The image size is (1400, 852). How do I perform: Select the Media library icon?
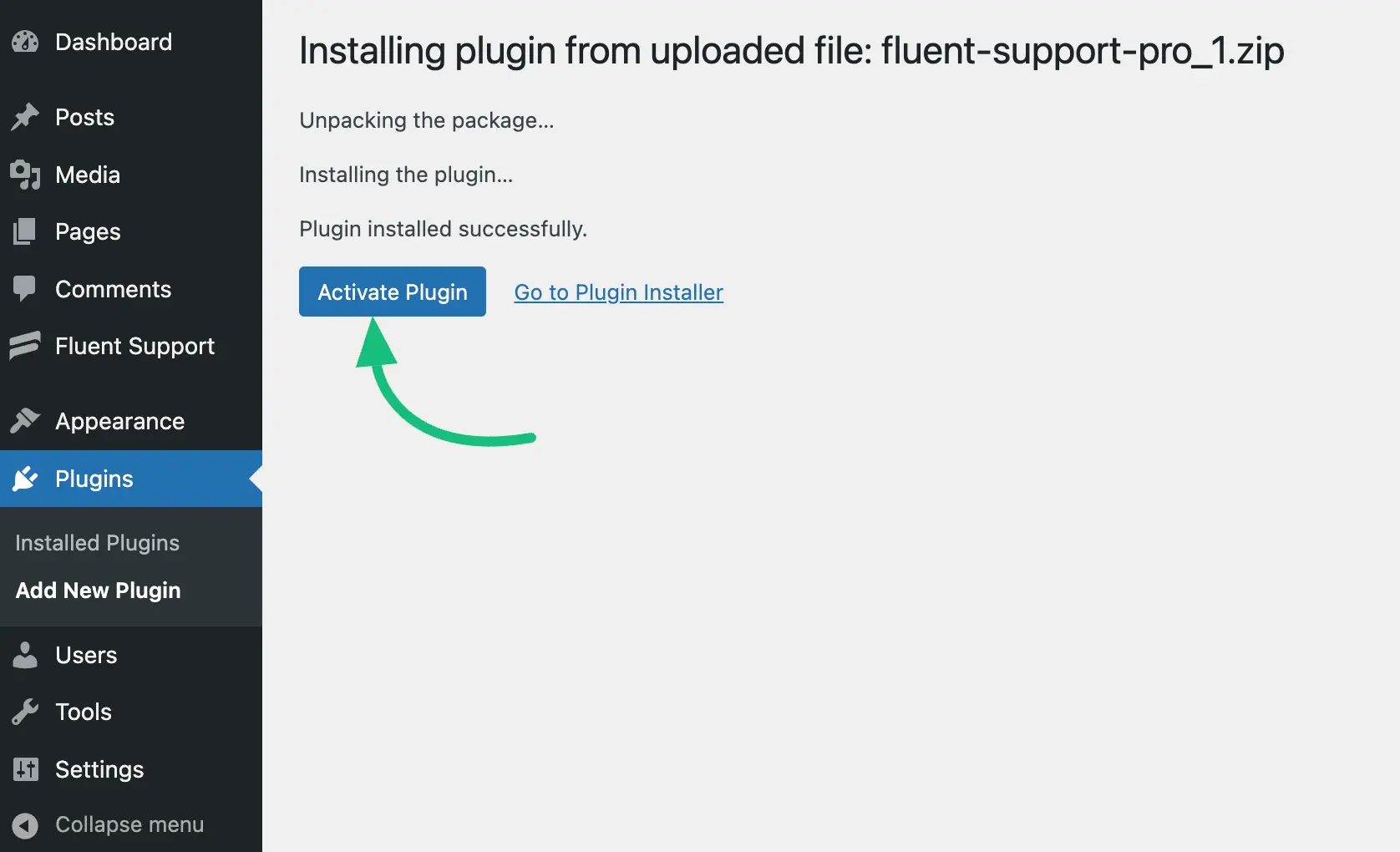(25, 175)
